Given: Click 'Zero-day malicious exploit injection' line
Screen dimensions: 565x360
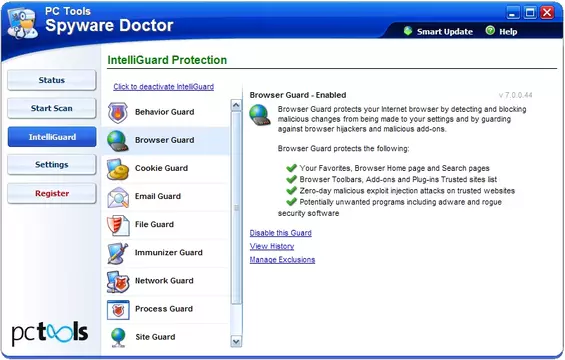Looking at the screenshot, I should click(x=407, y=191).
